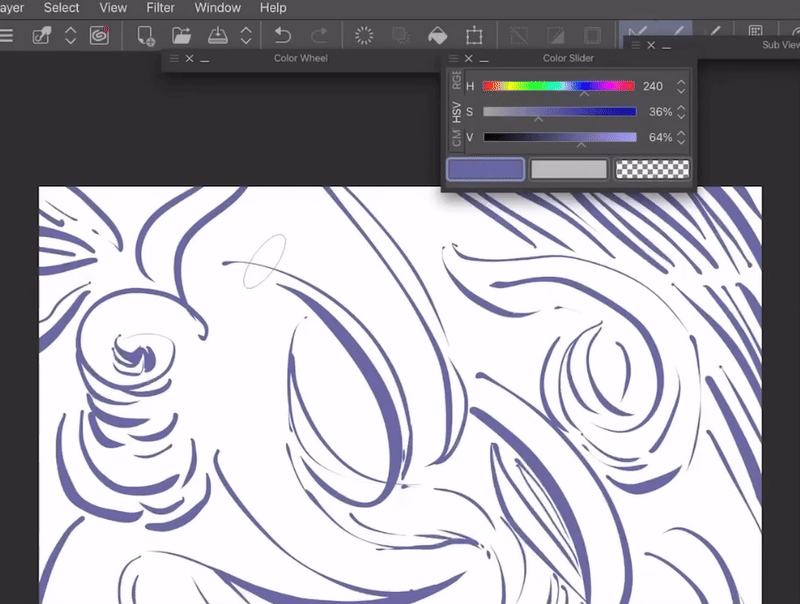800x604 pixels.
Task: Click the Hue value 240 field
Action: [x=653, y=86]
